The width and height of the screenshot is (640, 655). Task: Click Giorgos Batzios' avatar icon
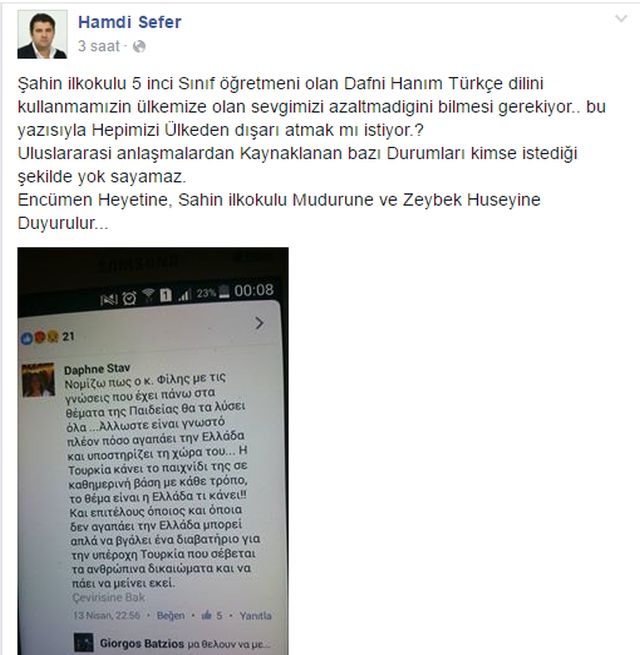click(x=84, y=643)
